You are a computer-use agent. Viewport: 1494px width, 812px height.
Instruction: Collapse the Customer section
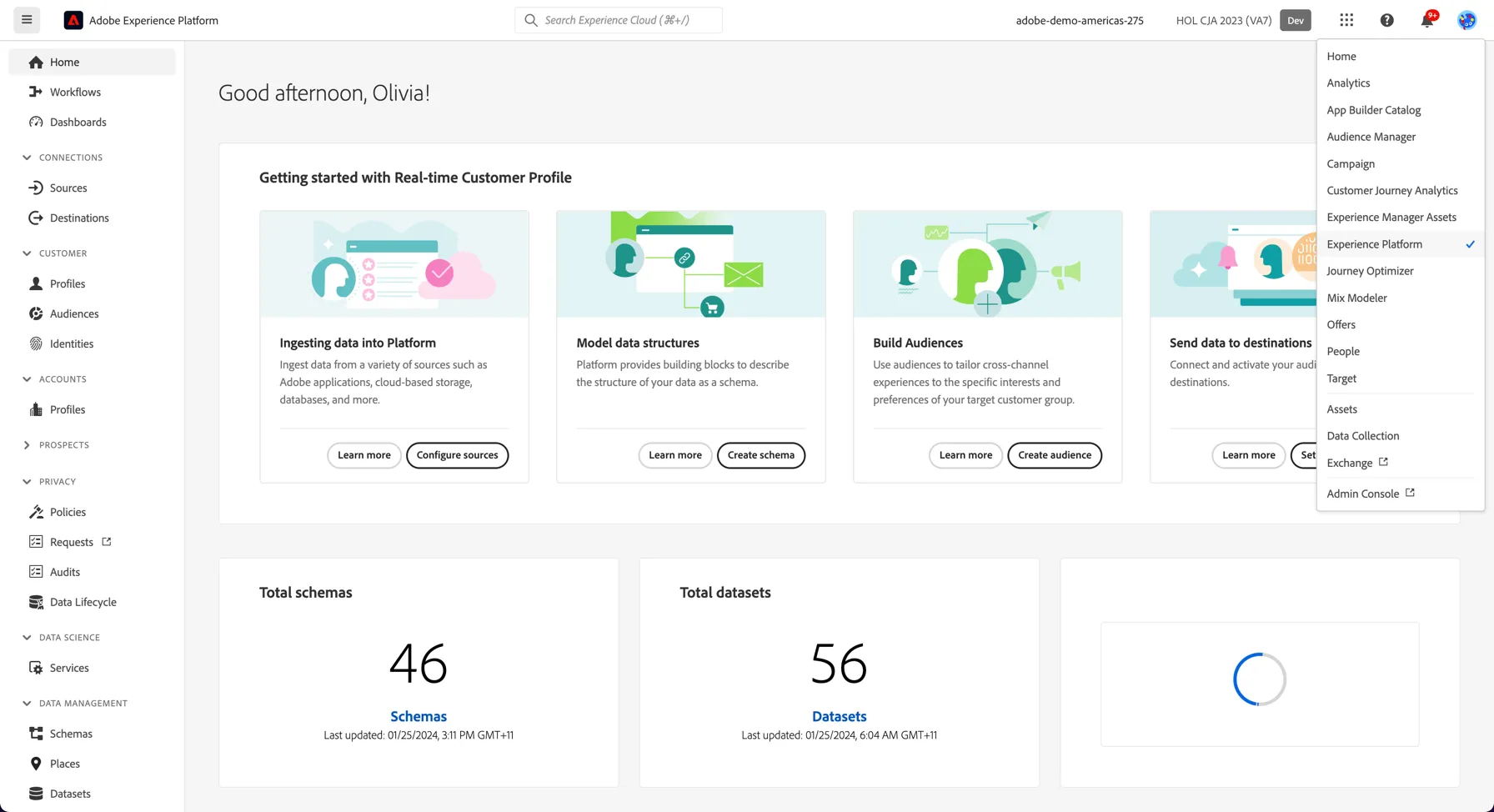27,253
